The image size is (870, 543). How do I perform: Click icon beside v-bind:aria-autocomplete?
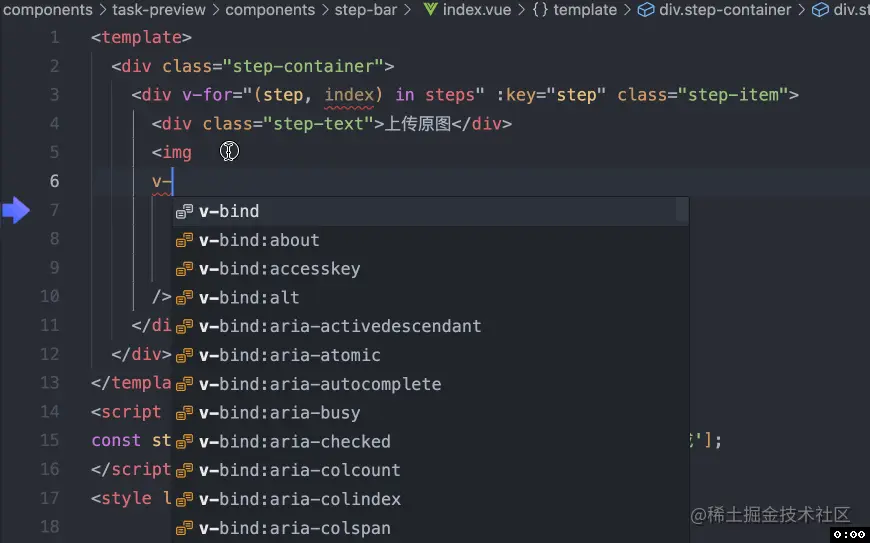click(x=184, y=384)
